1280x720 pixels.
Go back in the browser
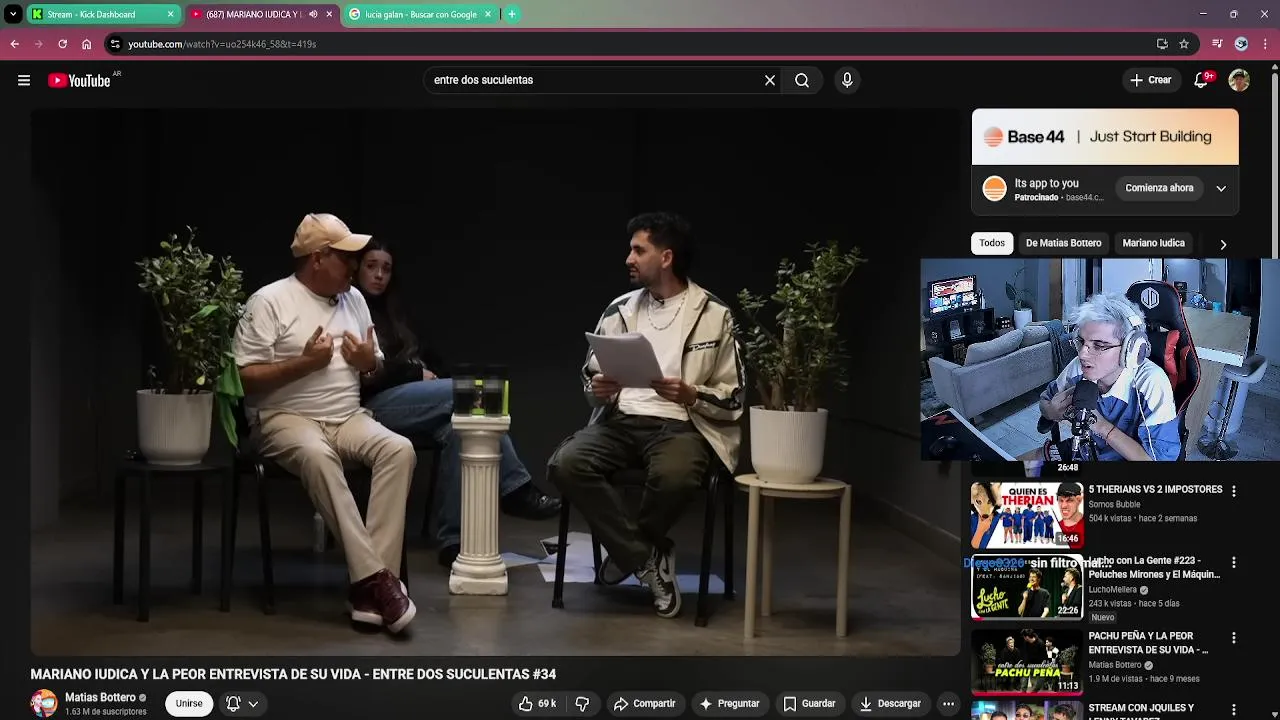click(x=14, y=44)
